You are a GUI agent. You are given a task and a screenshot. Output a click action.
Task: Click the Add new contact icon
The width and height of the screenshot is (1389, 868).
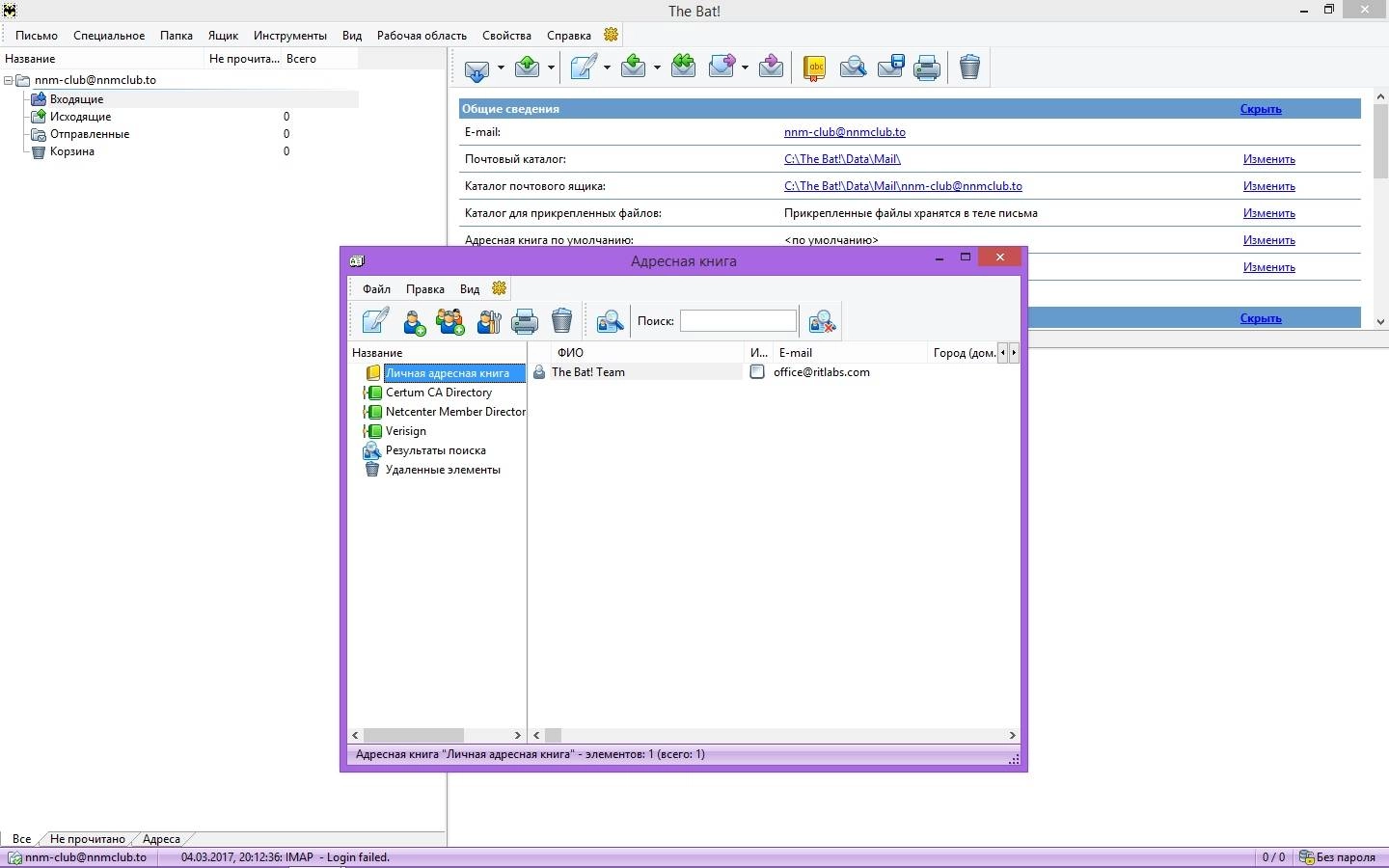click(415, 321)
